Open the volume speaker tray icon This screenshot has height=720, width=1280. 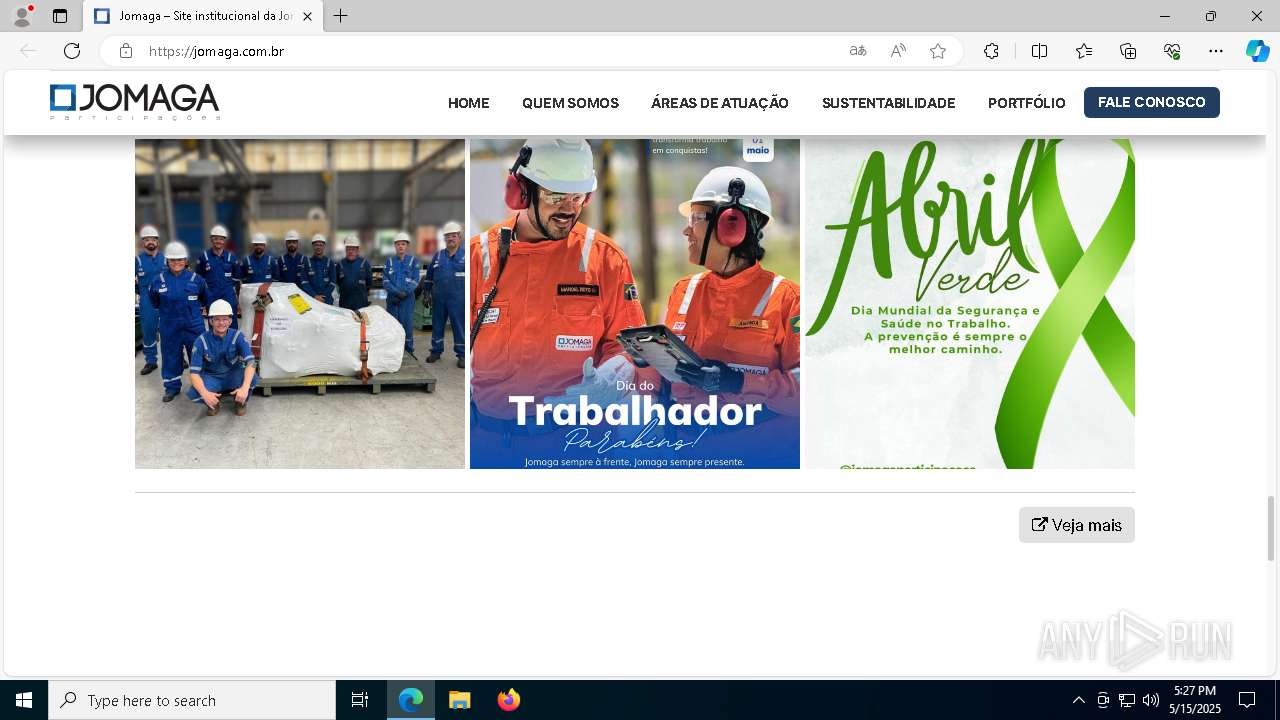click(x=1150, y=700)
